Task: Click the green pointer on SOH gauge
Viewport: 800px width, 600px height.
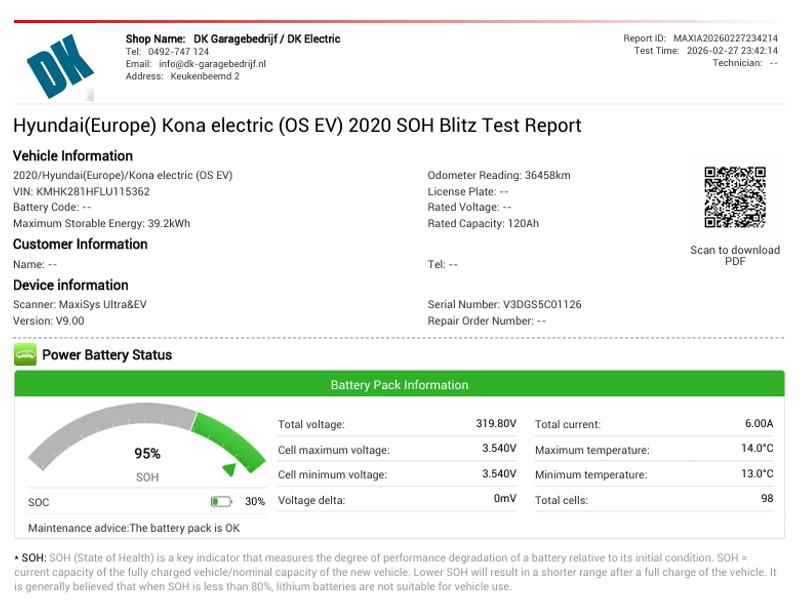Action: (230, 469)
